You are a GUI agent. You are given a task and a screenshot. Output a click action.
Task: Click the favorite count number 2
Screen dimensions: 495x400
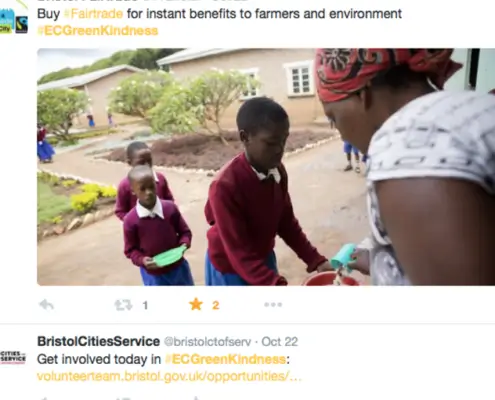point(216,305)
